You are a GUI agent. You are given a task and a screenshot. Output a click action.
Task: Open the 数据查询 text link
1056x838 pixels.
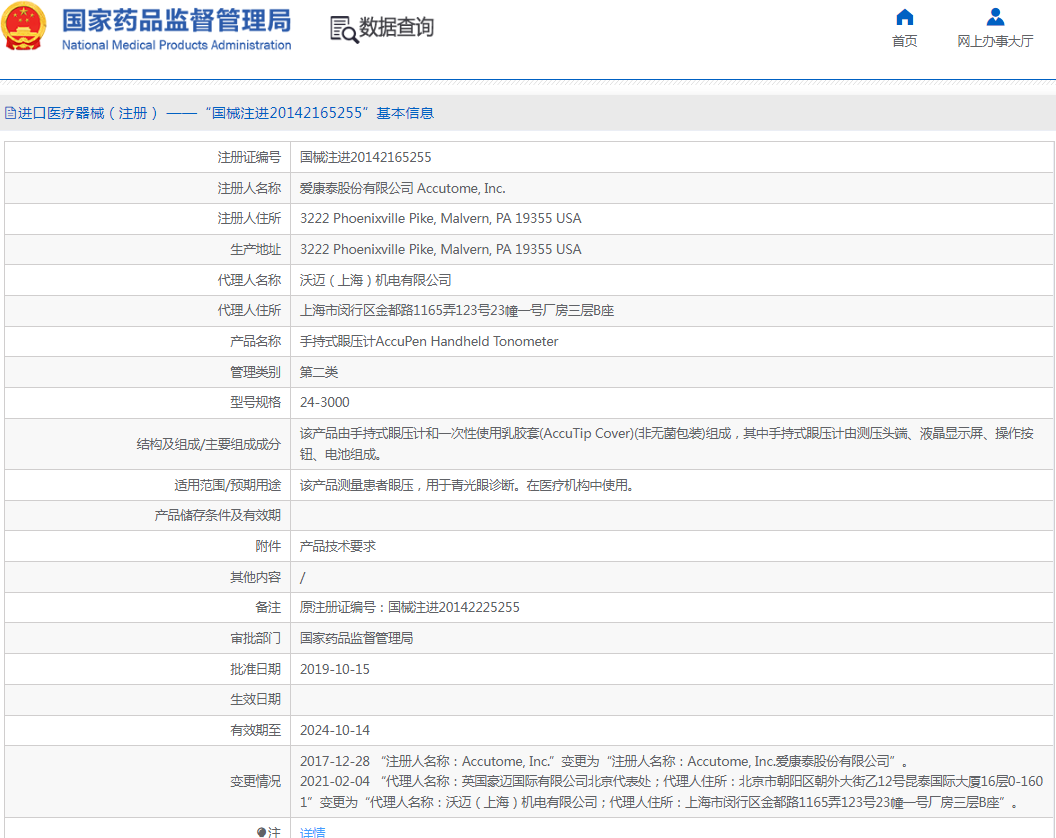point(396,28)
